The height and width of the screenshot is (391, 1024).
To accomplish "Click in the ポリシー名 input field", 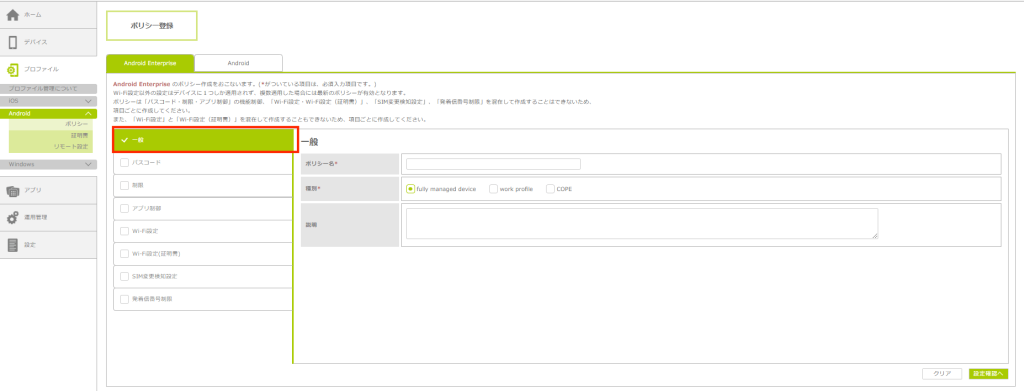I will click(493, 164).
